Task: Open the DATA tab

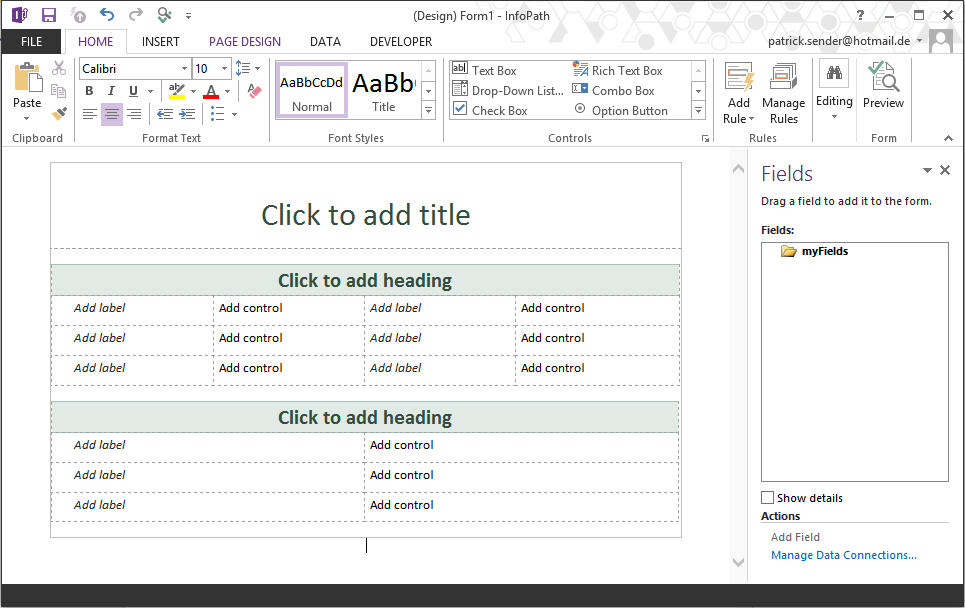Action: pyautogui.click(x=326, y=41)
